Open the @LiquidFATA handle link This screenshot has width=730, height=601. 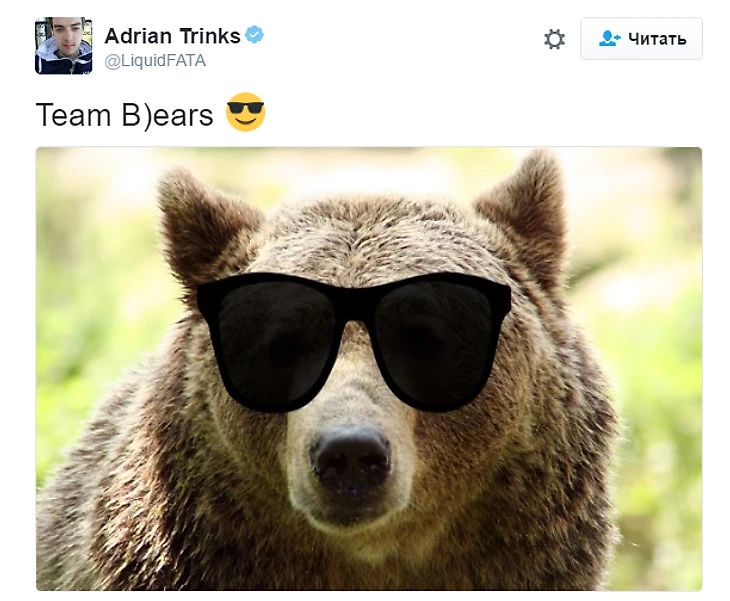point(155,61)
